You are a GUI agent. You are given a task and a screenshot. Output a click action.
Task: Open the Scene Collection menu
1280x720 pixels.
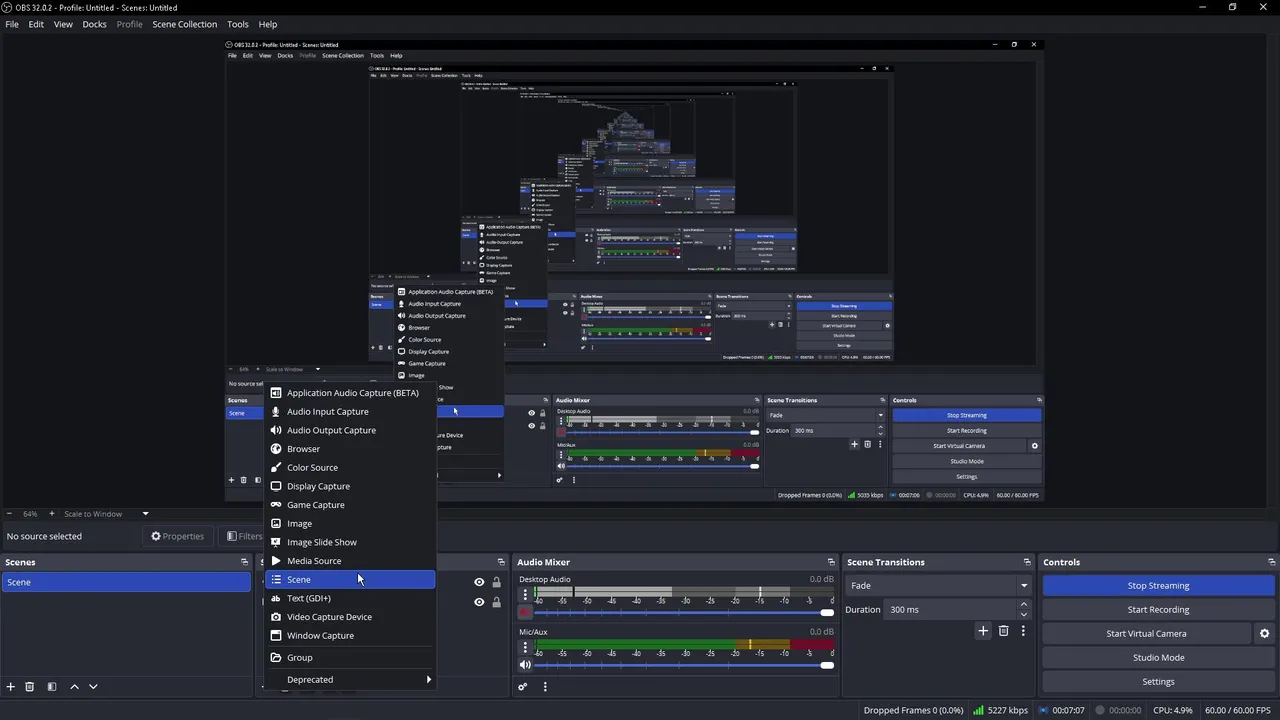[x=184, y=24]
